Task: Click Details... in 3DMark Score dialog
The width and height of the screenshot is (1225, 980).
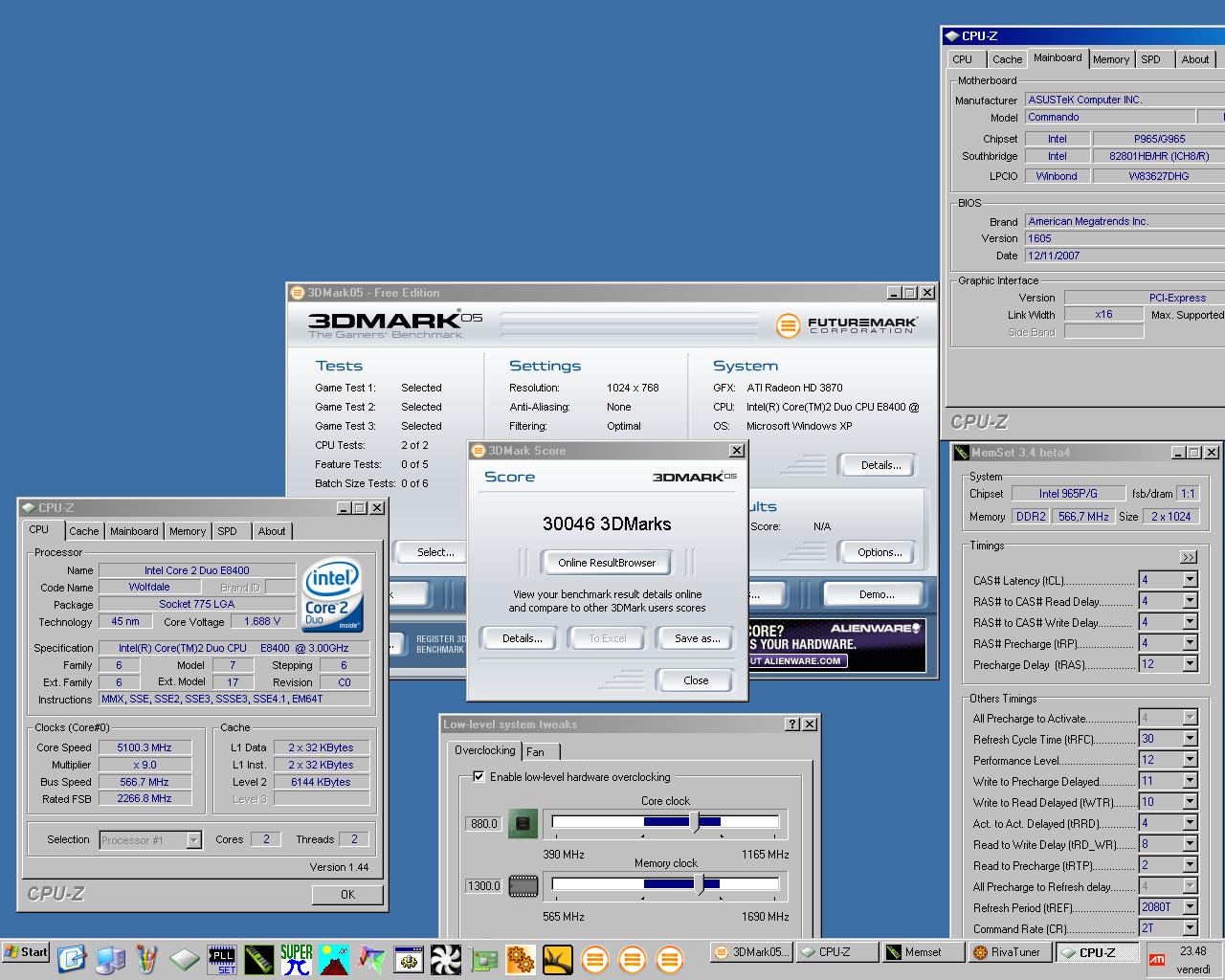Action: point(523,638)
